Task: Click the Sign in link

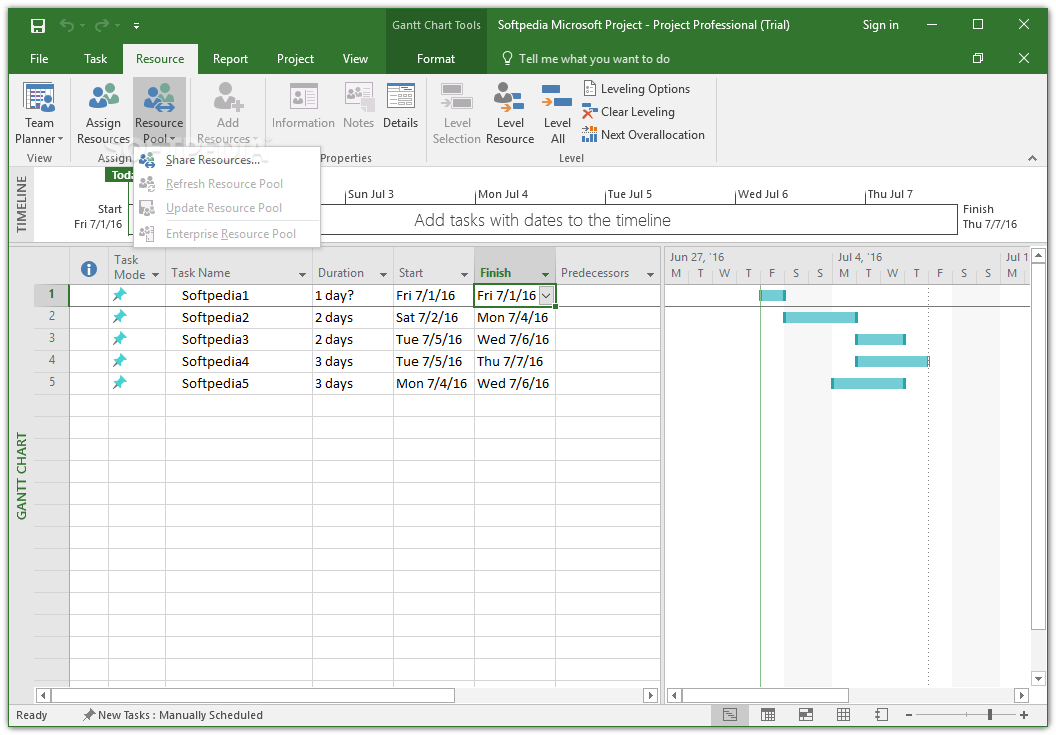Action: pyautogui.click(x=880, y=24)
